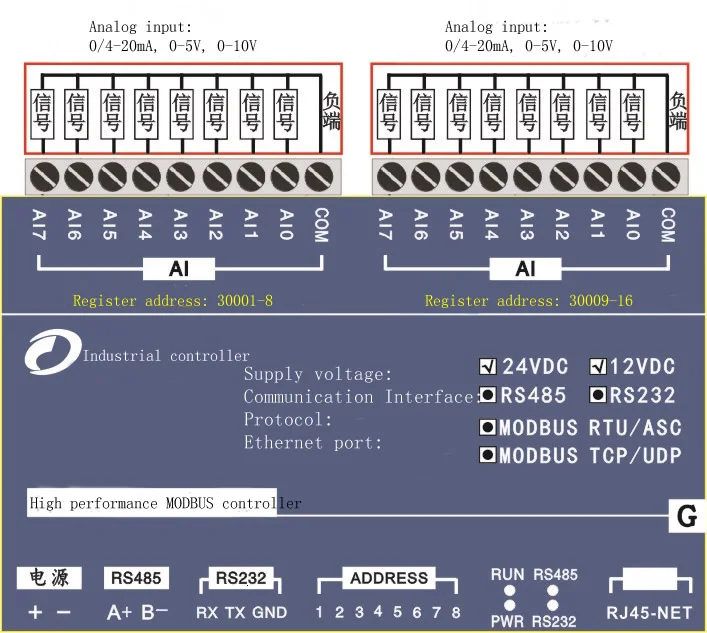Screen dimensions: 707x633
Task: Click the white G model box
Action: click(687, 516)
